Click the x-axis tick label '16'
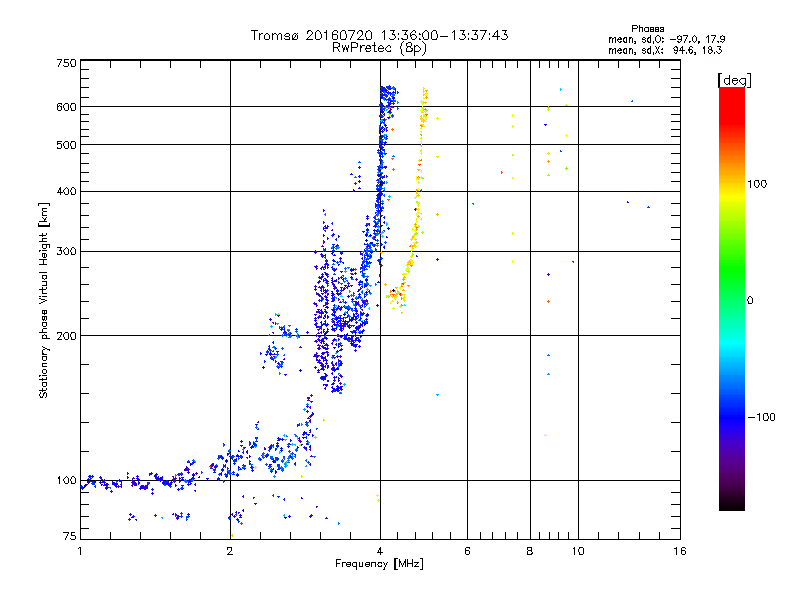The image size is (800, 600). (x=680, y=551)
